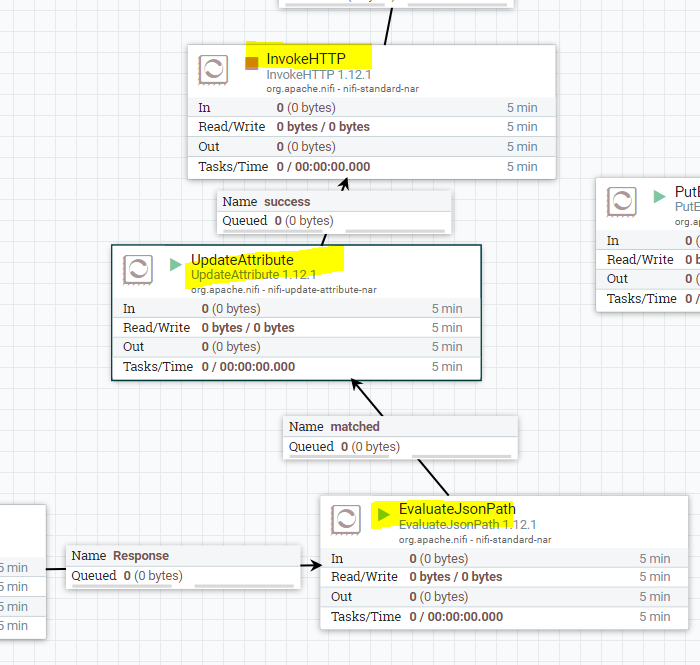Screen dimensions: 700x665
Task: Click UpdateAttribute 1.12.1 version text
Action: (x=254, y=274)
